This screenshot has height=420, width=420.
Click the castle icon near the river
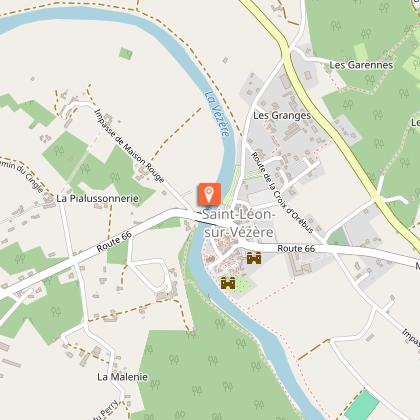point(228,283)
